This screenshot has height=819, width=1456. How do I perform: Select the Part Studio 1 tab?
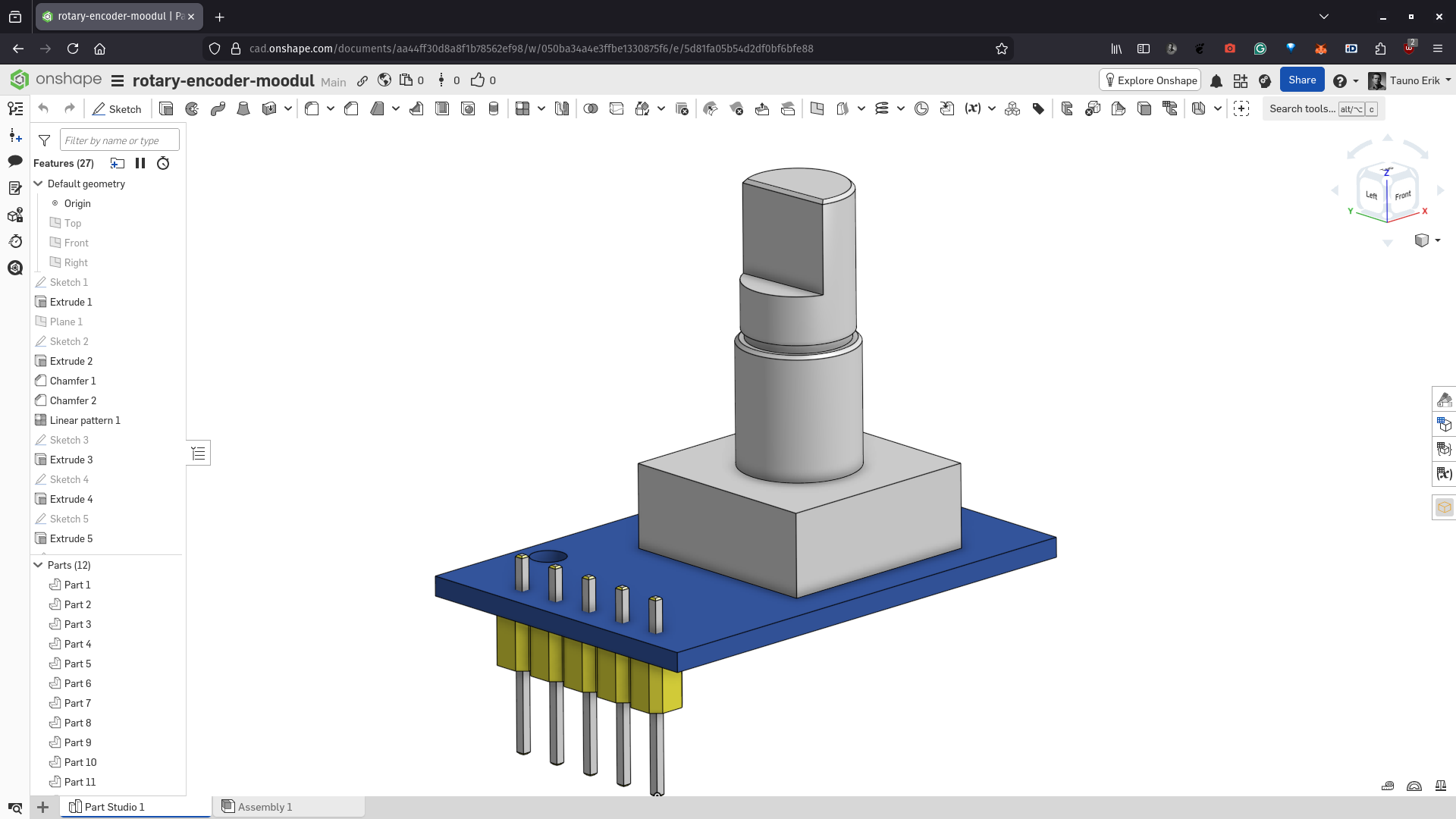(114, 807)
